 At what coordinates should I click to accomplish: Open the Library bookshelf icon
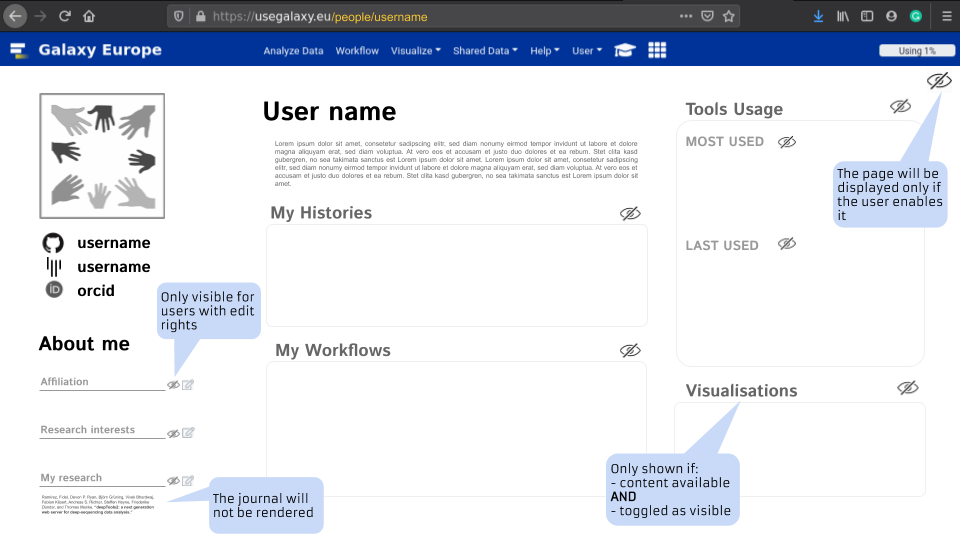(843, 16)
